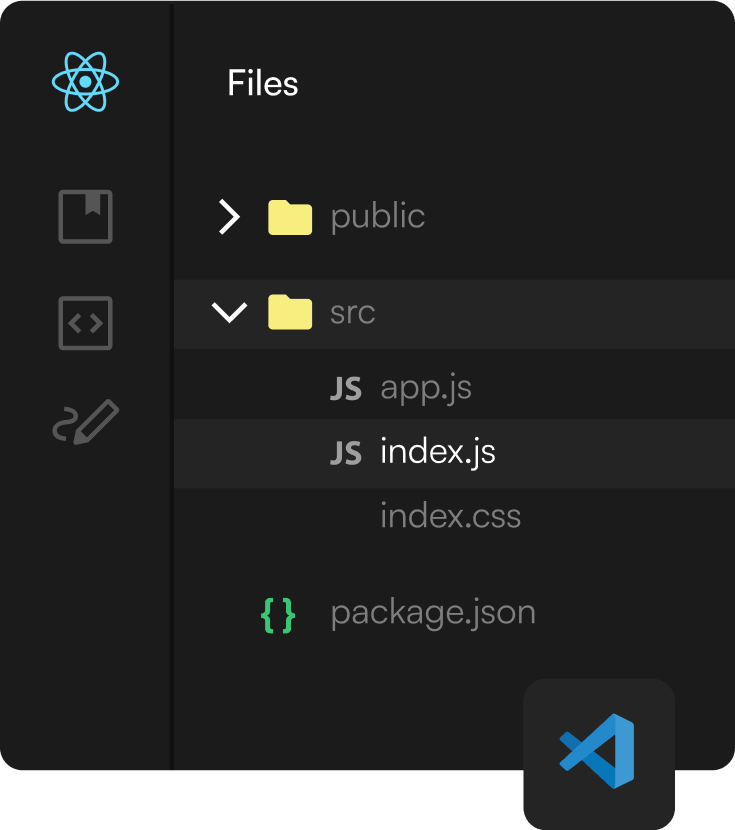This screenshot has width=735, height=830.
Task: Open the index.css file
Action: pyautogui.click(x=450, y=517)
